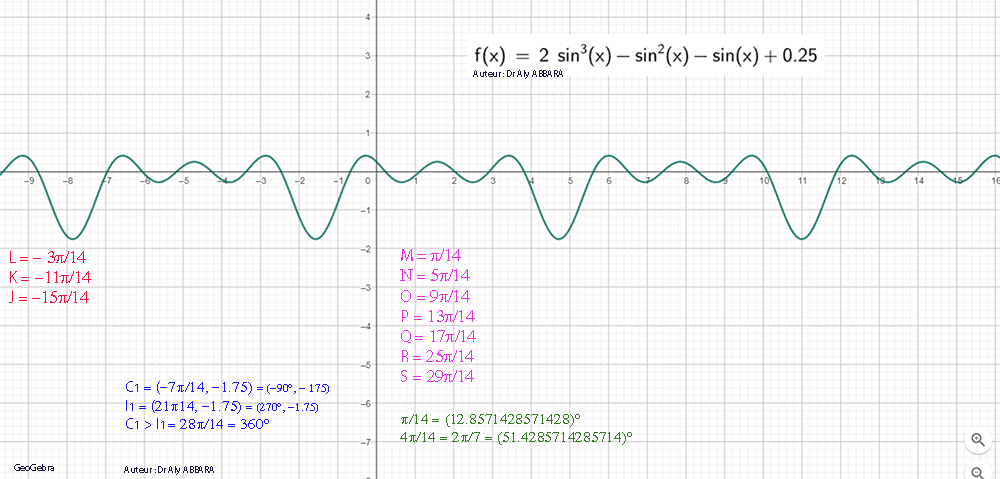Click the red label L = −3π/14
The width and height of the screenshot is (1000, 479).
(x=49, y=257)
